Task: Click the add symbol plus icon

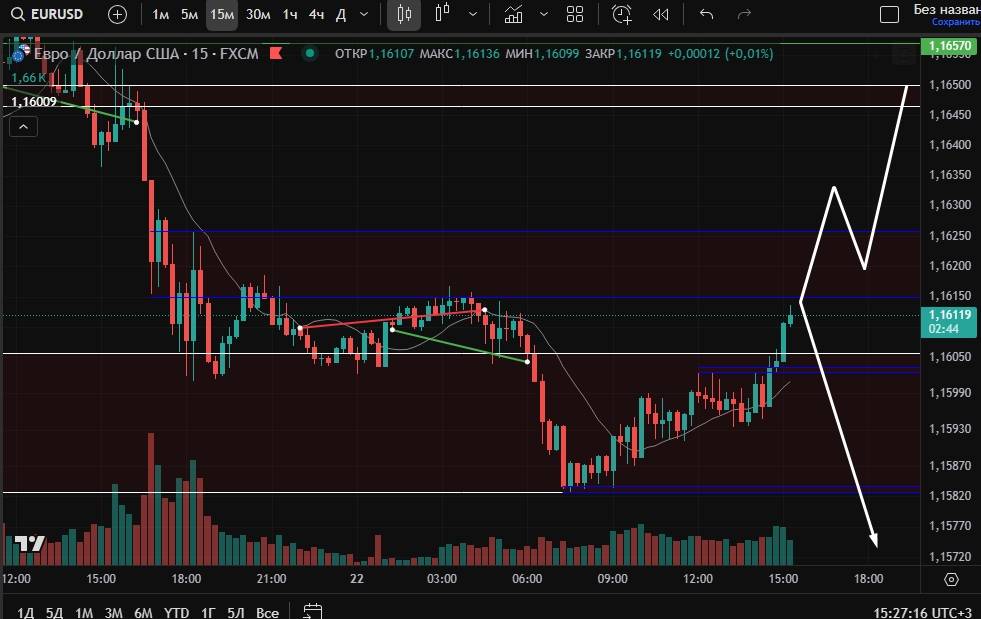Action: (x=118, y=14)
